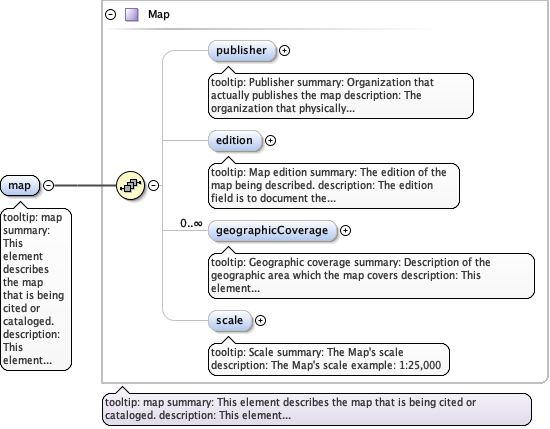Select the root map element node

pyautogui.click(x=20, y=185)
